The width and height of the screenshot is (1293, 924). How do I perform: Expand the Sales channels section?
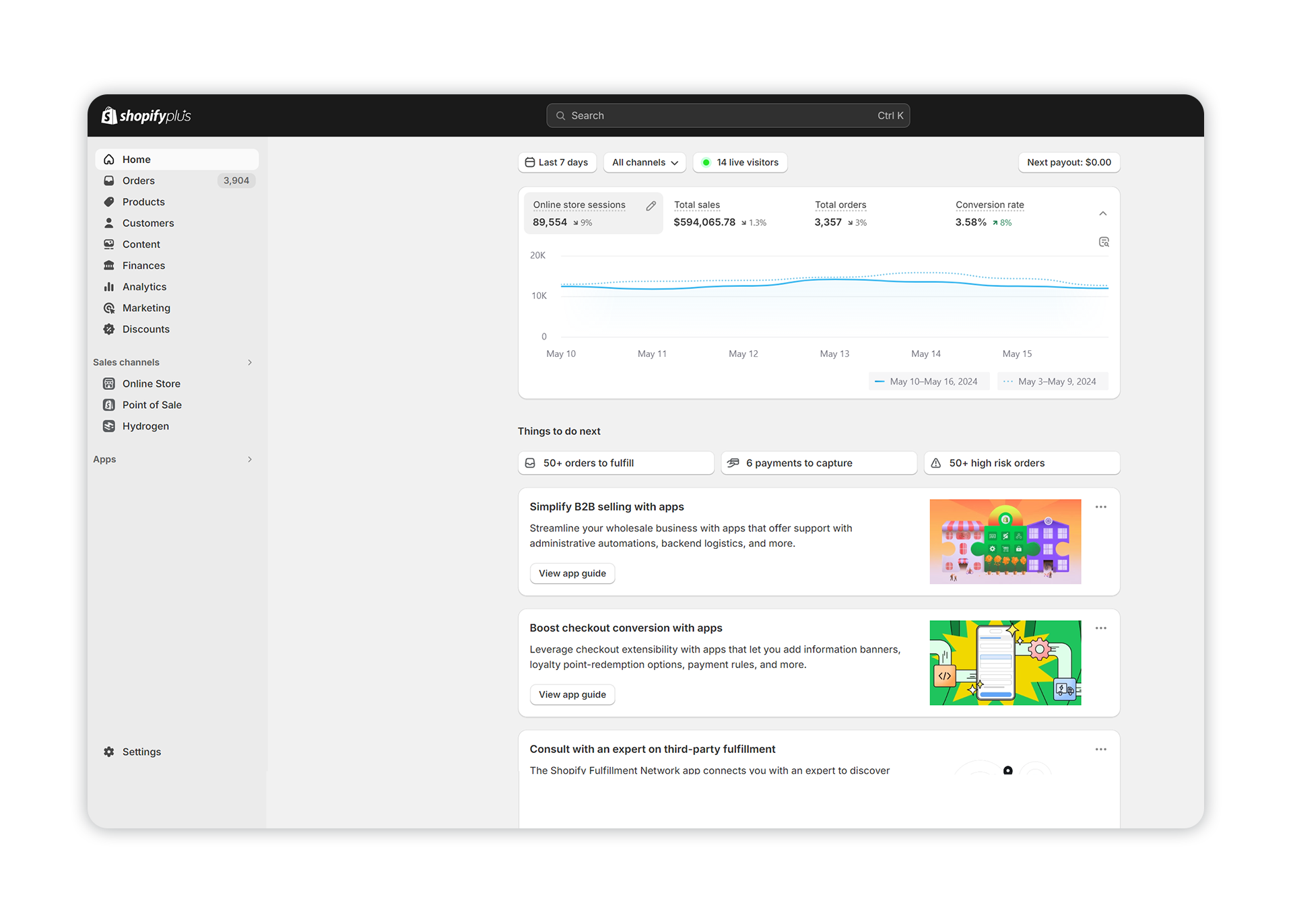click(250, 362)
